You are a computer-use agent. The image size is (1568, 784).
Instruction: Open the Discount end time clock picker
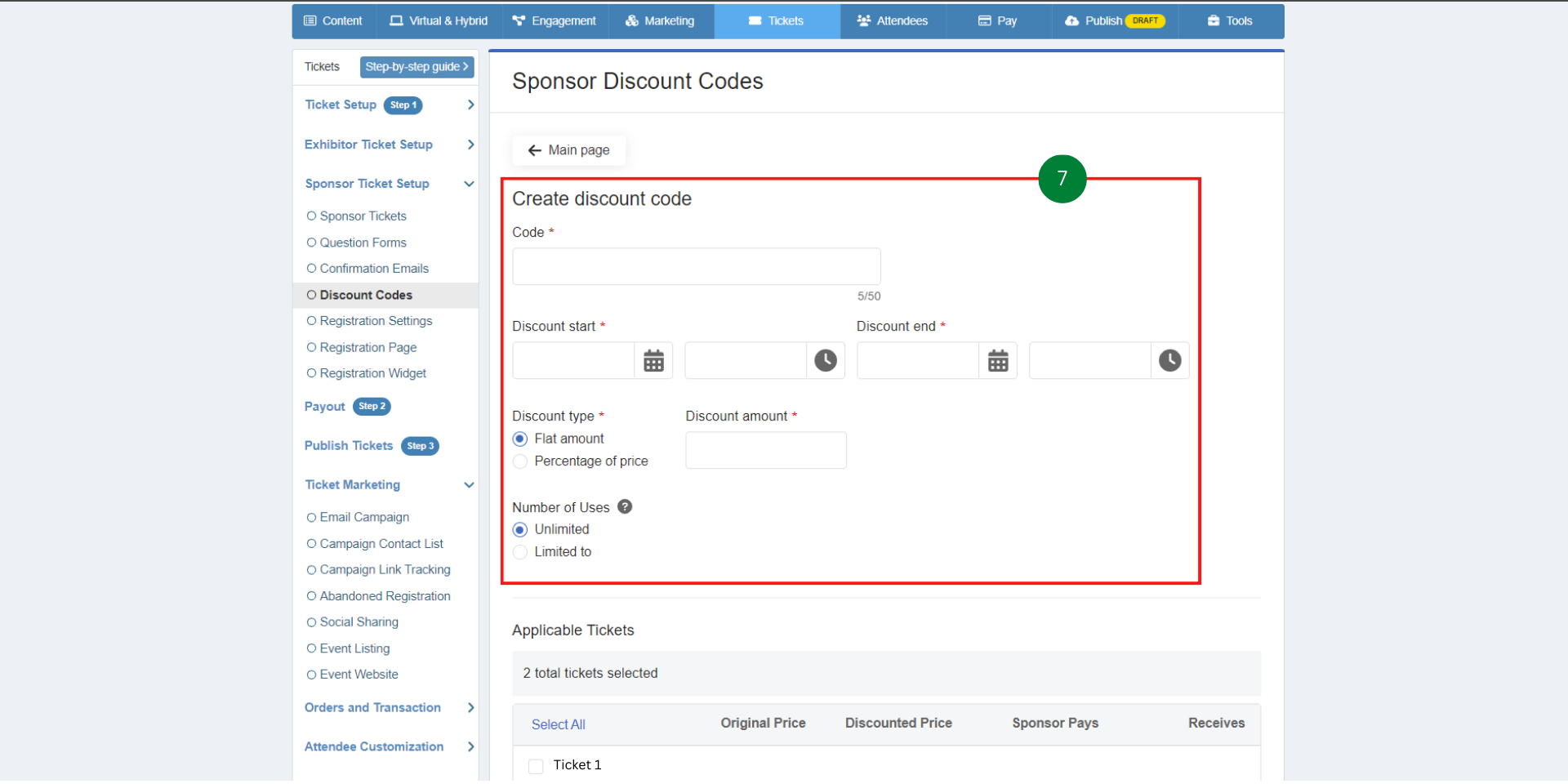1170,360
